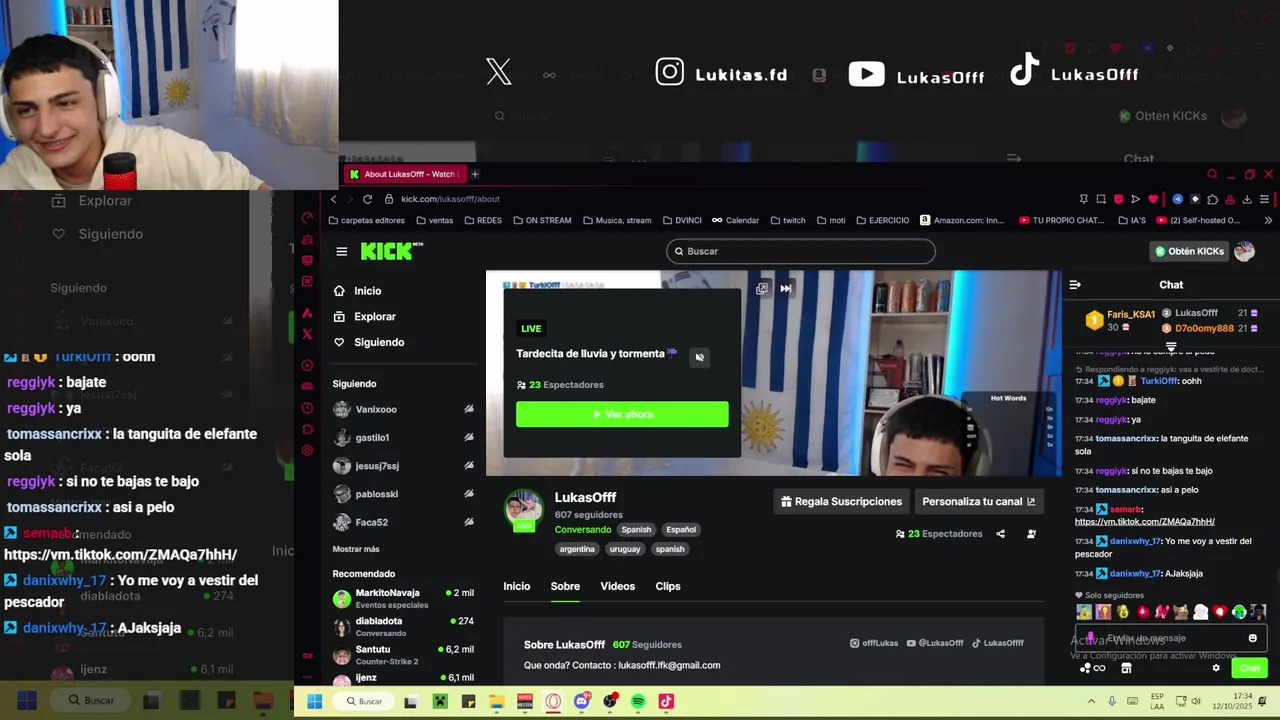Open the ON STREAM bookmark folder
1280x720 pixels.
point(542,220)
